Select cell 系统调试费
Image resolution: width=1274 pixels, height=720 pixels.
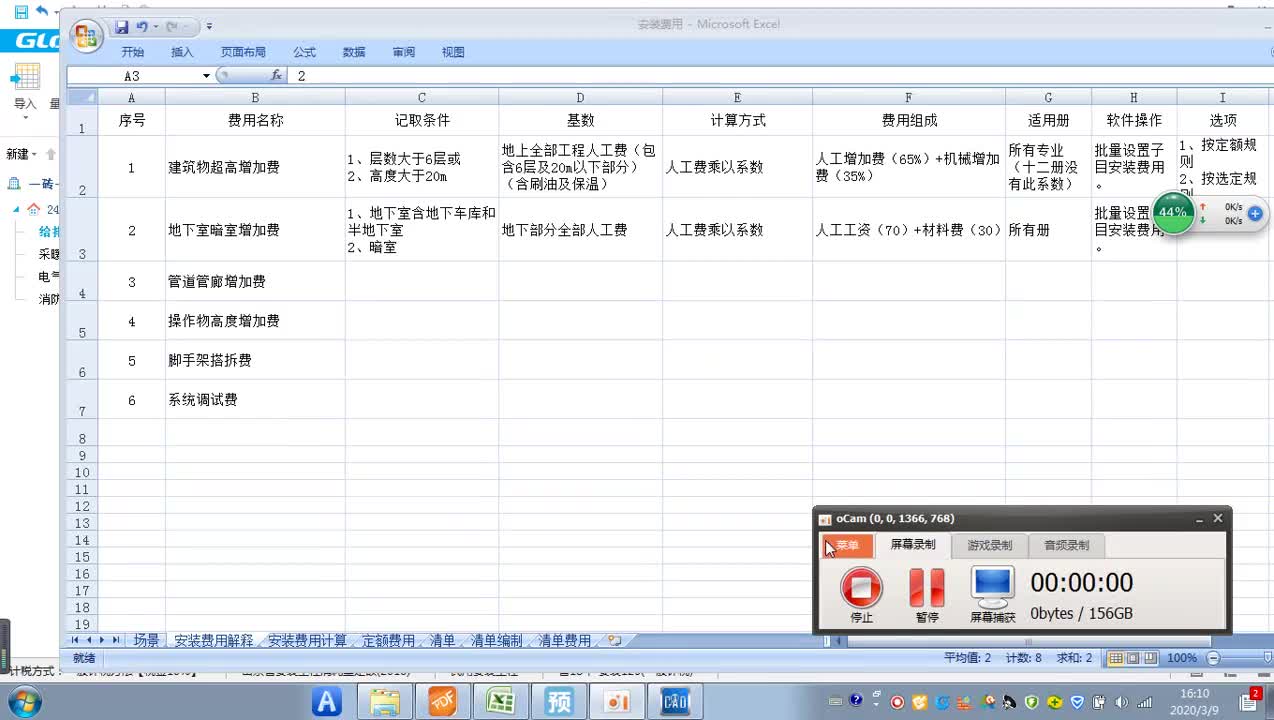click(x=255, y=400)
